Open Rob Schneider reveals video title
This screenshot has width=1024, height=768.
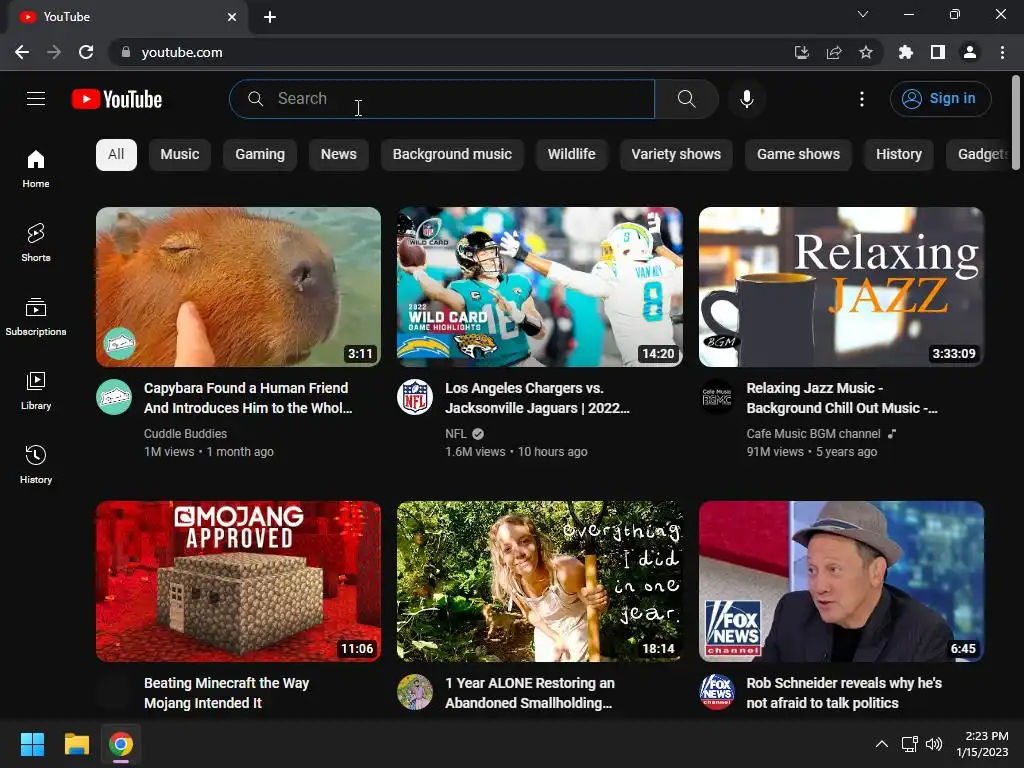pos(844,693)
